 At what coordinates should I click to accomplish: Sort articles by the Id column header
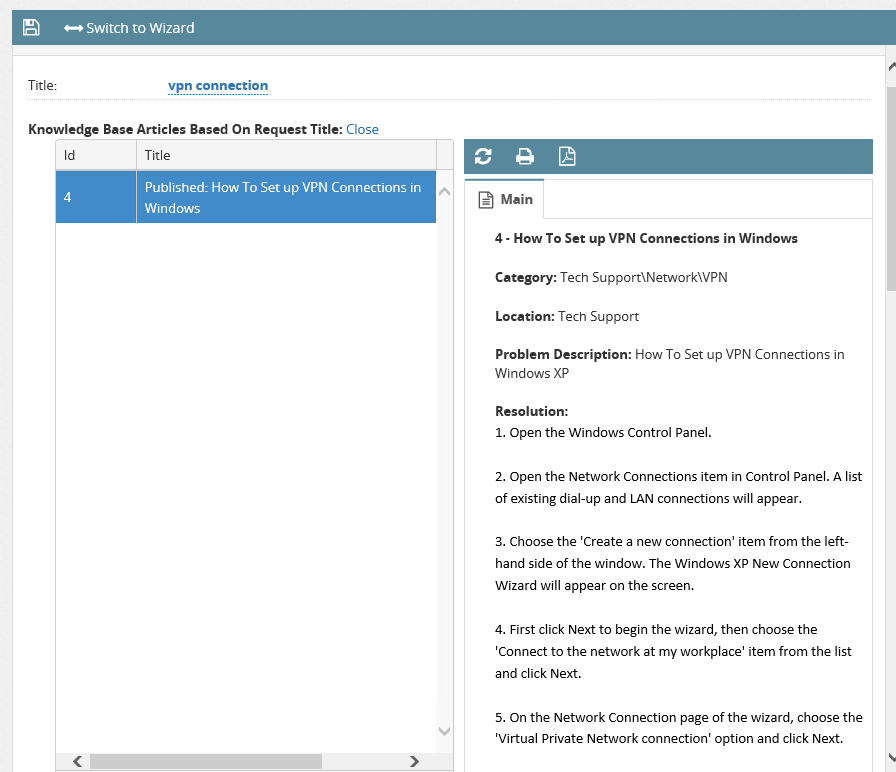[x=95, y=155]
